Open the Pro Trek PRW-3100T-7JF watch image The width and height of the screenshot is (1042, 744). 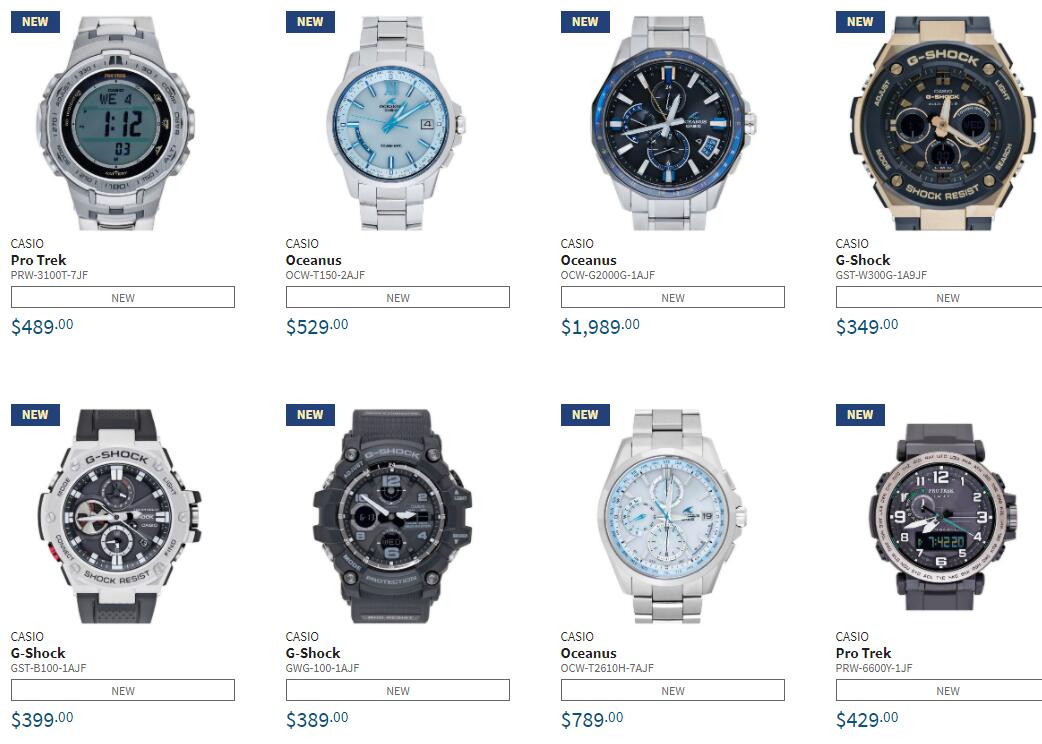116,124
